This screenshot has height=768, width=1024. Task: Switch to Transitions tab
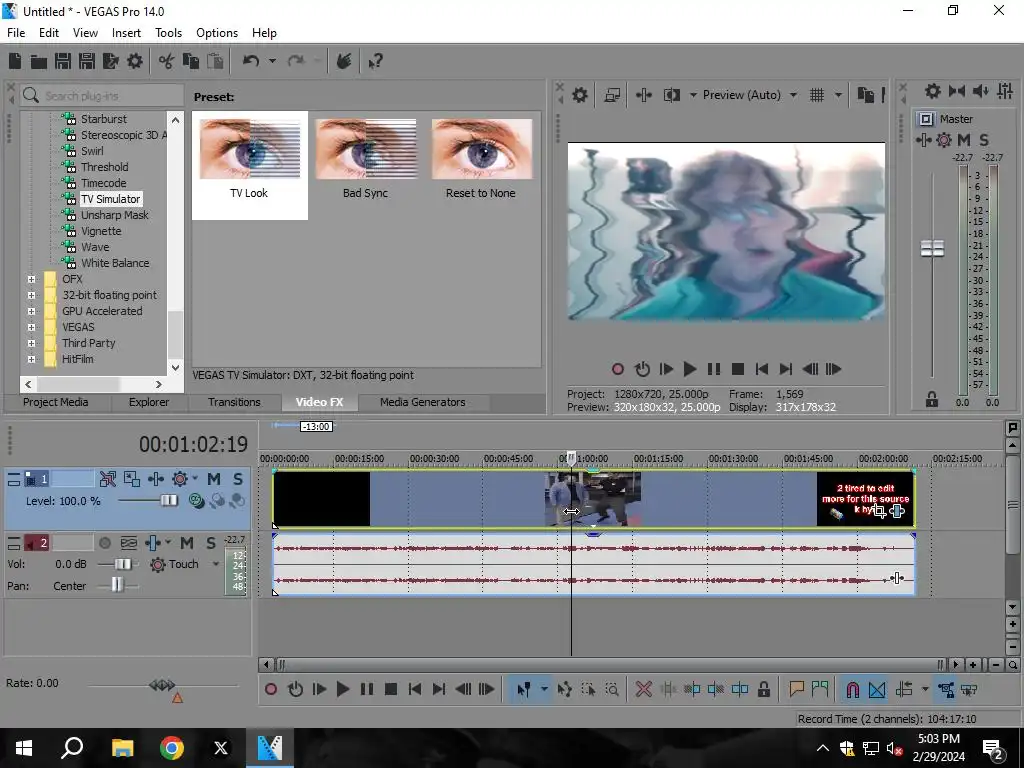point(234,402)
